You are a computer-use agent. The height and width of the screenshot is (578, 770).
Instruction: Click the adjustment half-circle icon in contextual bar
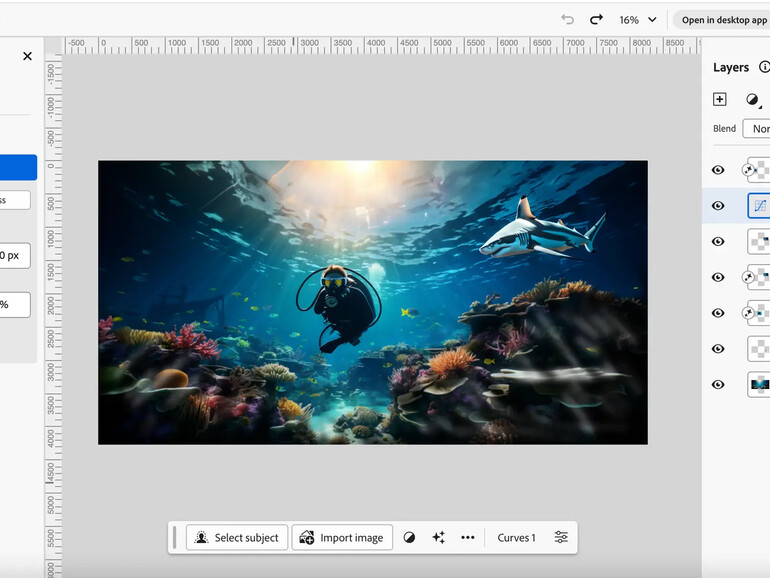[x=409, y=538]
